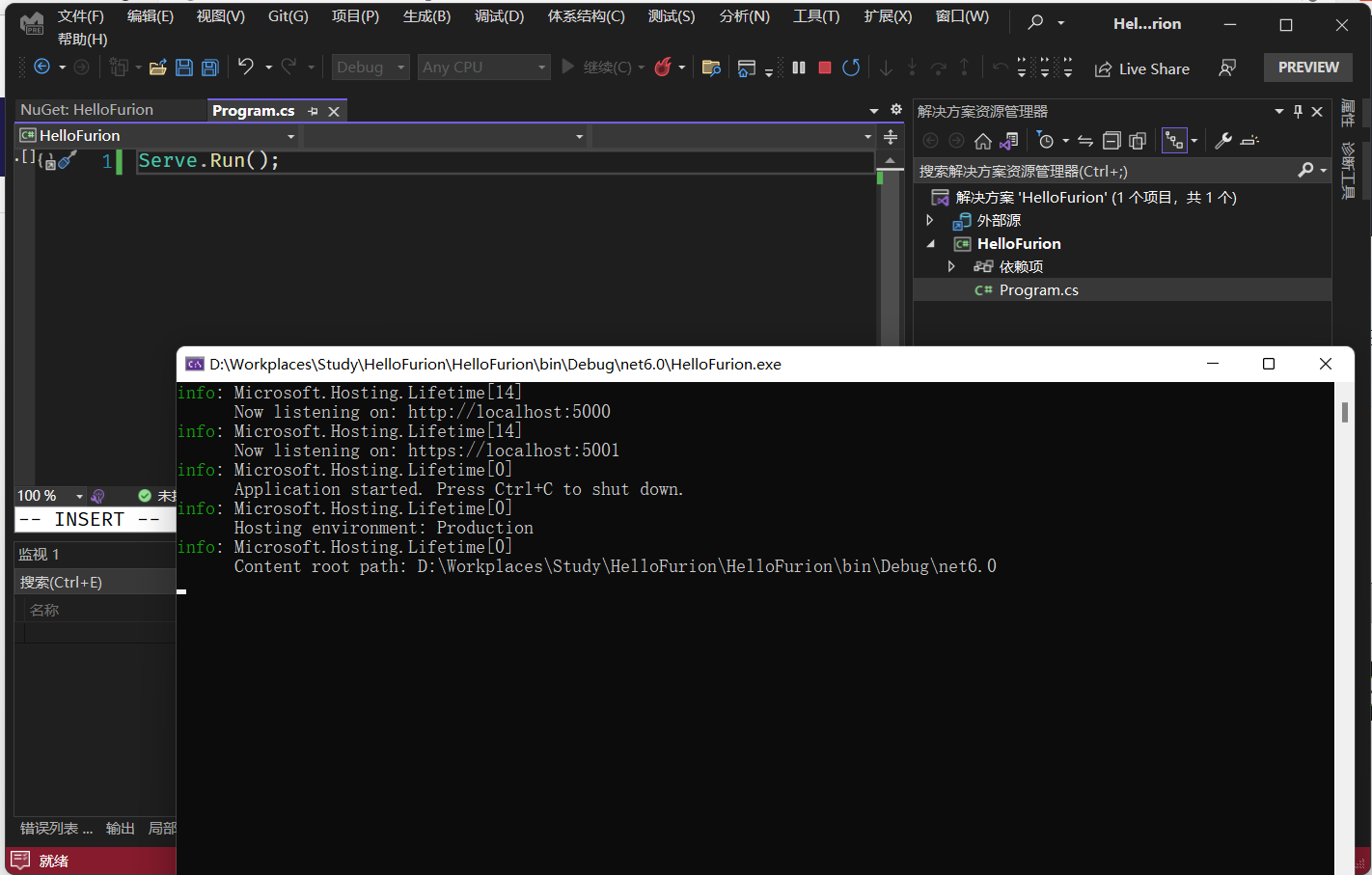Toggle auto-hide pin of Solution Explorer
The image size is (1372, 875).
1298,112
